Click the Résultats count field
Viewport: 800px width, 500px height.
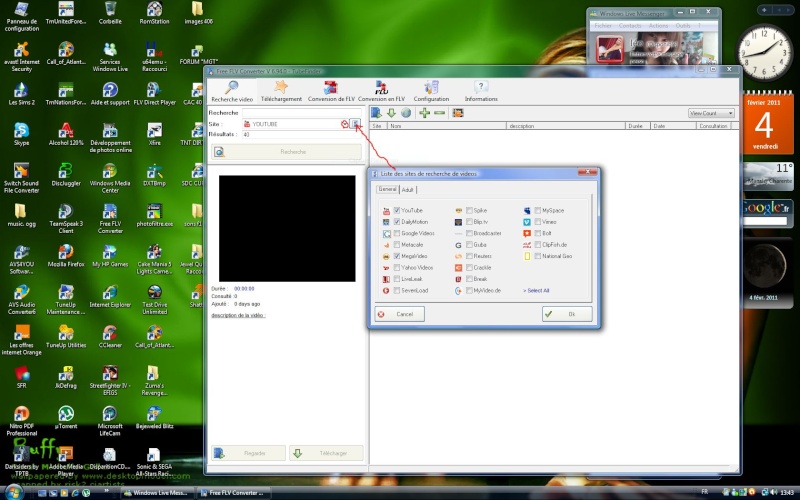pos(302,135)
